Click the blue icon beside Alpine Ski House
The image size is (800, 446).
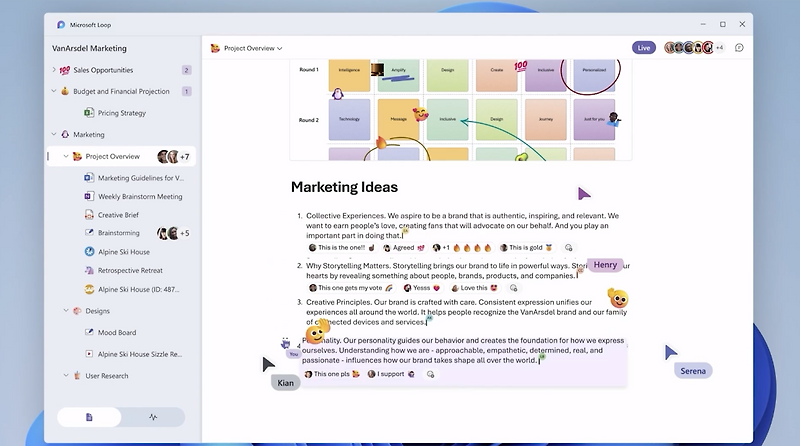point(89,252)
